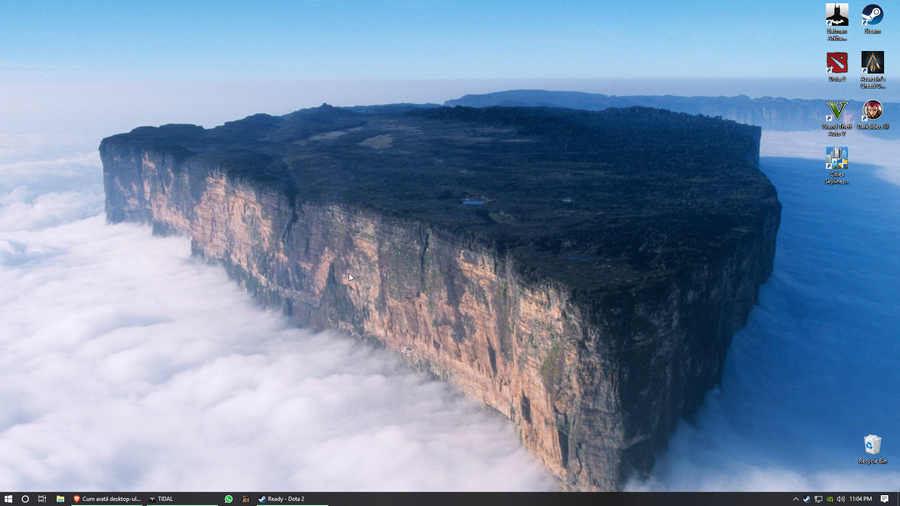This screenshot has height=506, width=900.
Task: Select the Recycle Bin icon
Action: [x=872, y=445]
